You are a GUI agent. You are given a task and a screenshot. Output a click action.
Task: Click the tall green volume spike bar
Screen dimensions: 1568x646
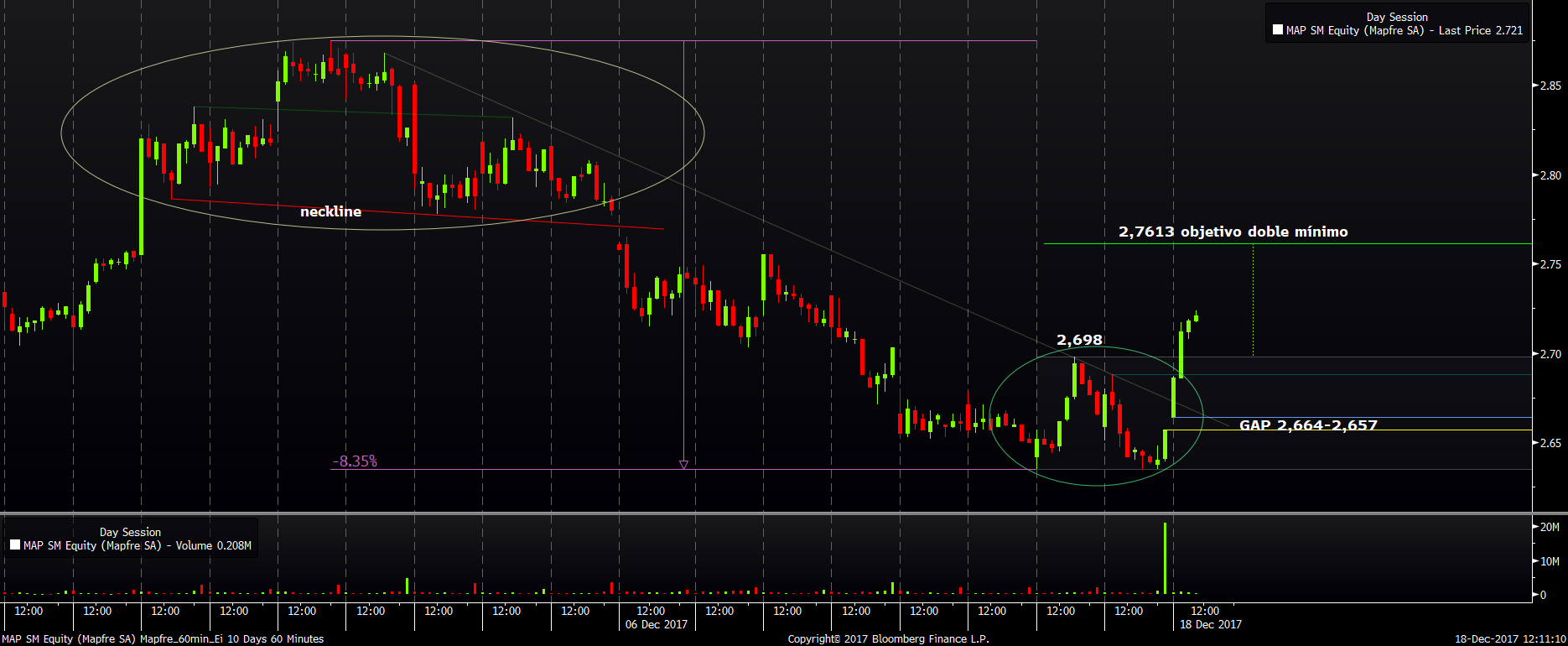click(1165, 558)
